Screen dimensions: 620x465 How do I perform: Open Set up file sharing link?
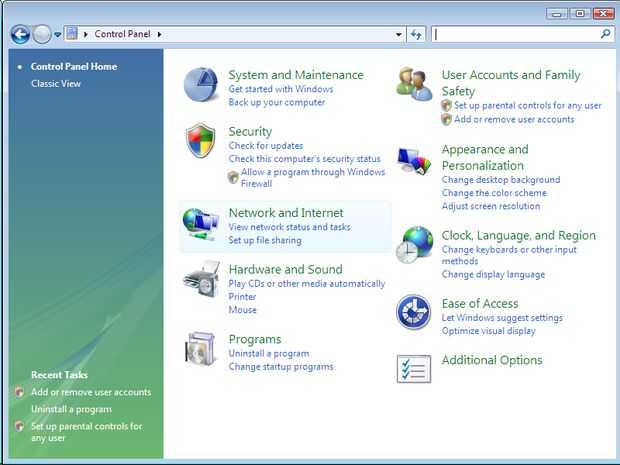pos(265,240)
